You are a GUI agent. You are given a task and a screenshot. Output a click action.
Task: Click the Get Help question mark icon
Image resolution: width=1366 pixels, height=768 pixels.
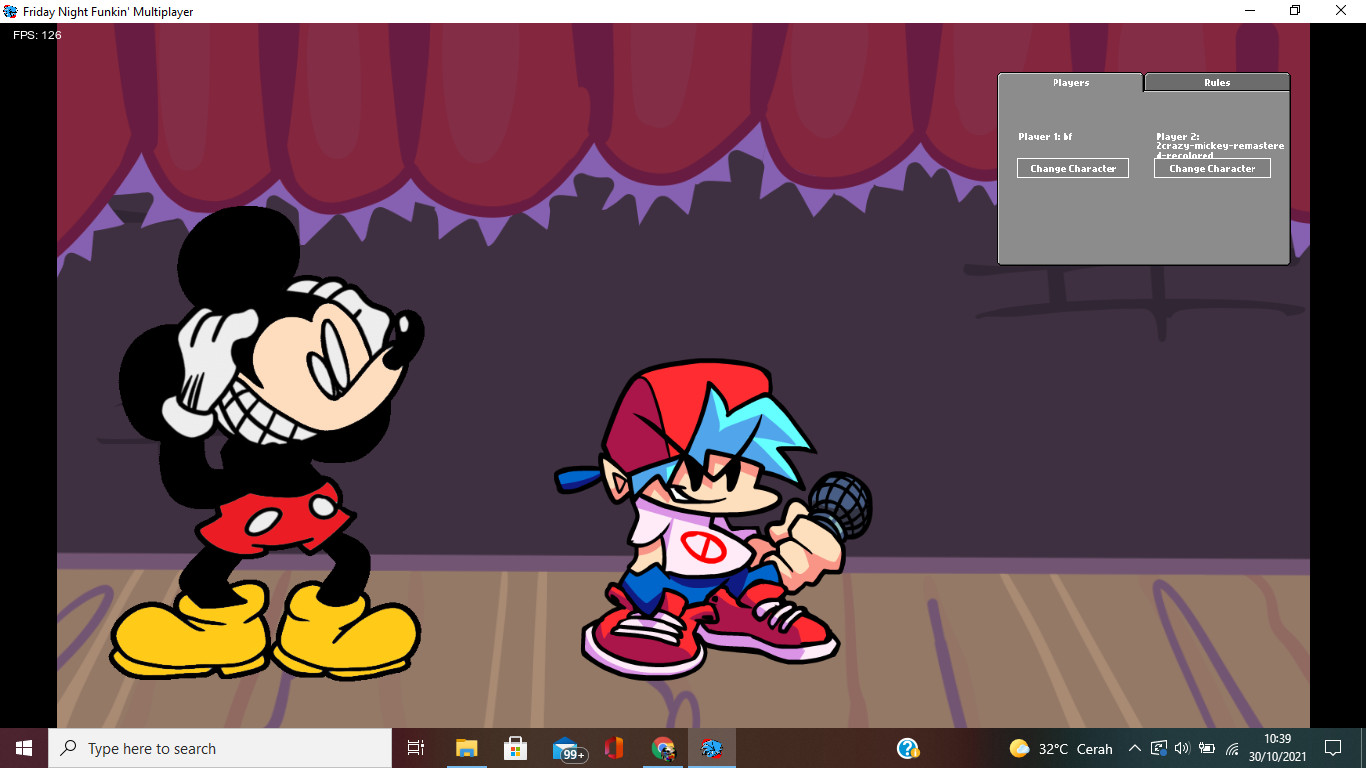pos(908,748)
